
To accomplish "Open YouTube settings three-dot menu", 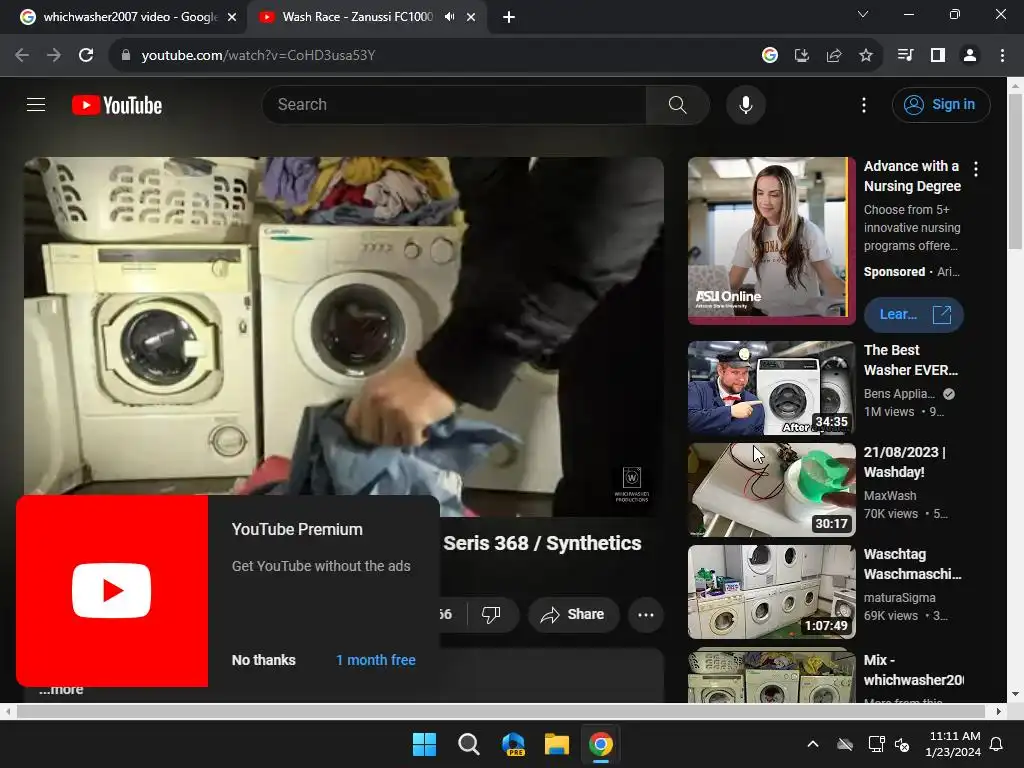I will click(863, 104).
